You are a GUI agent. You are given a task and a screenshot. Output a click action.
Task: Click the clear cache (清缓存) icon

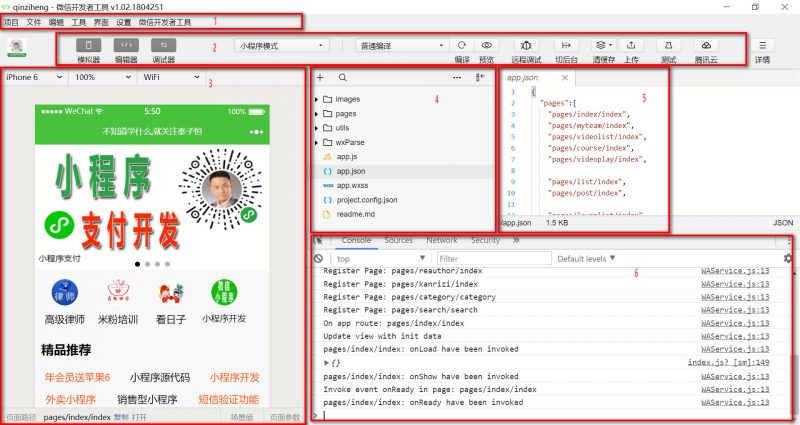point(604,45)
